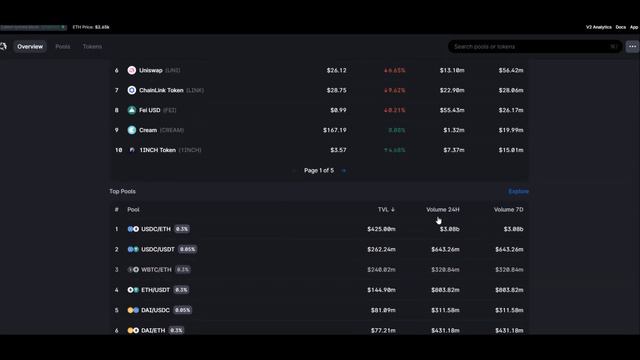Screen dimensions: 640x360
Task: Click the USDC/ETH pool pair icon
Action: tap(133, 229)
